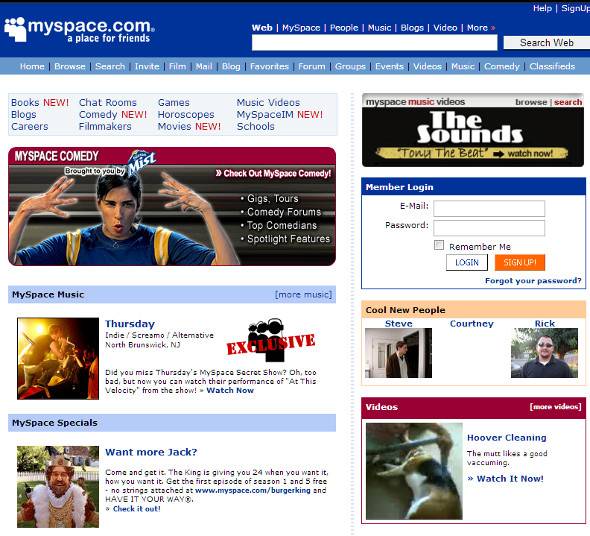This screenshot has height=536, width=590.
Task: Open Courtney's profile name link
Action: tap(471, 323)
